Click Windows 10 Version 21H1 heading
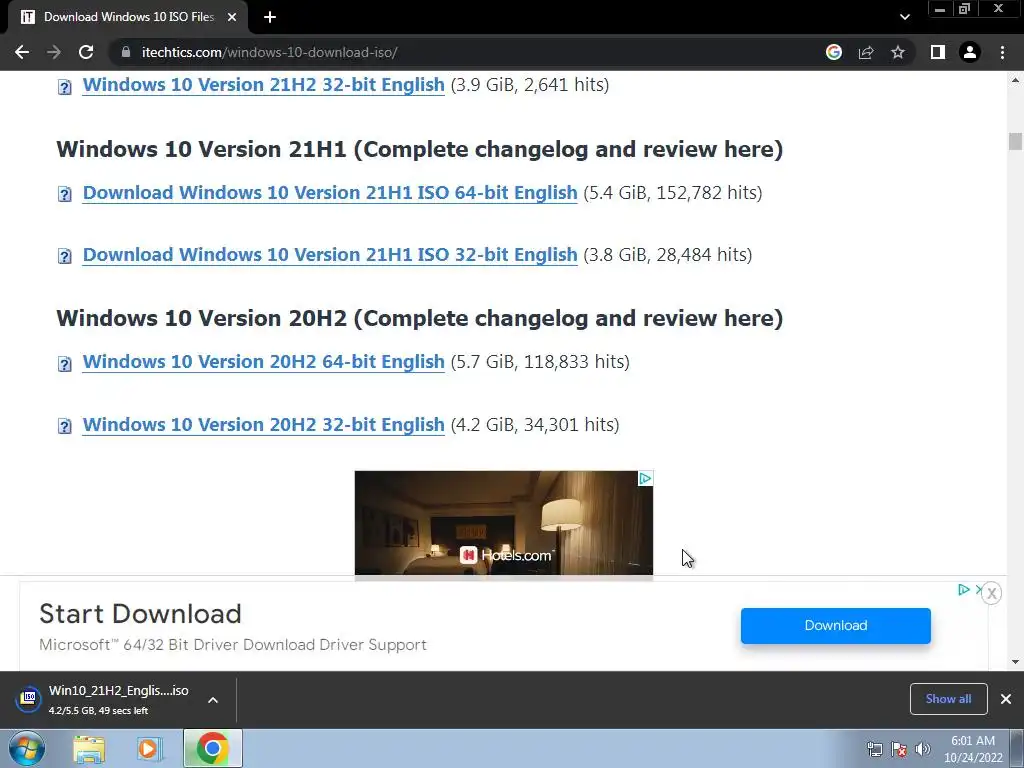 [x=419, y=149]
